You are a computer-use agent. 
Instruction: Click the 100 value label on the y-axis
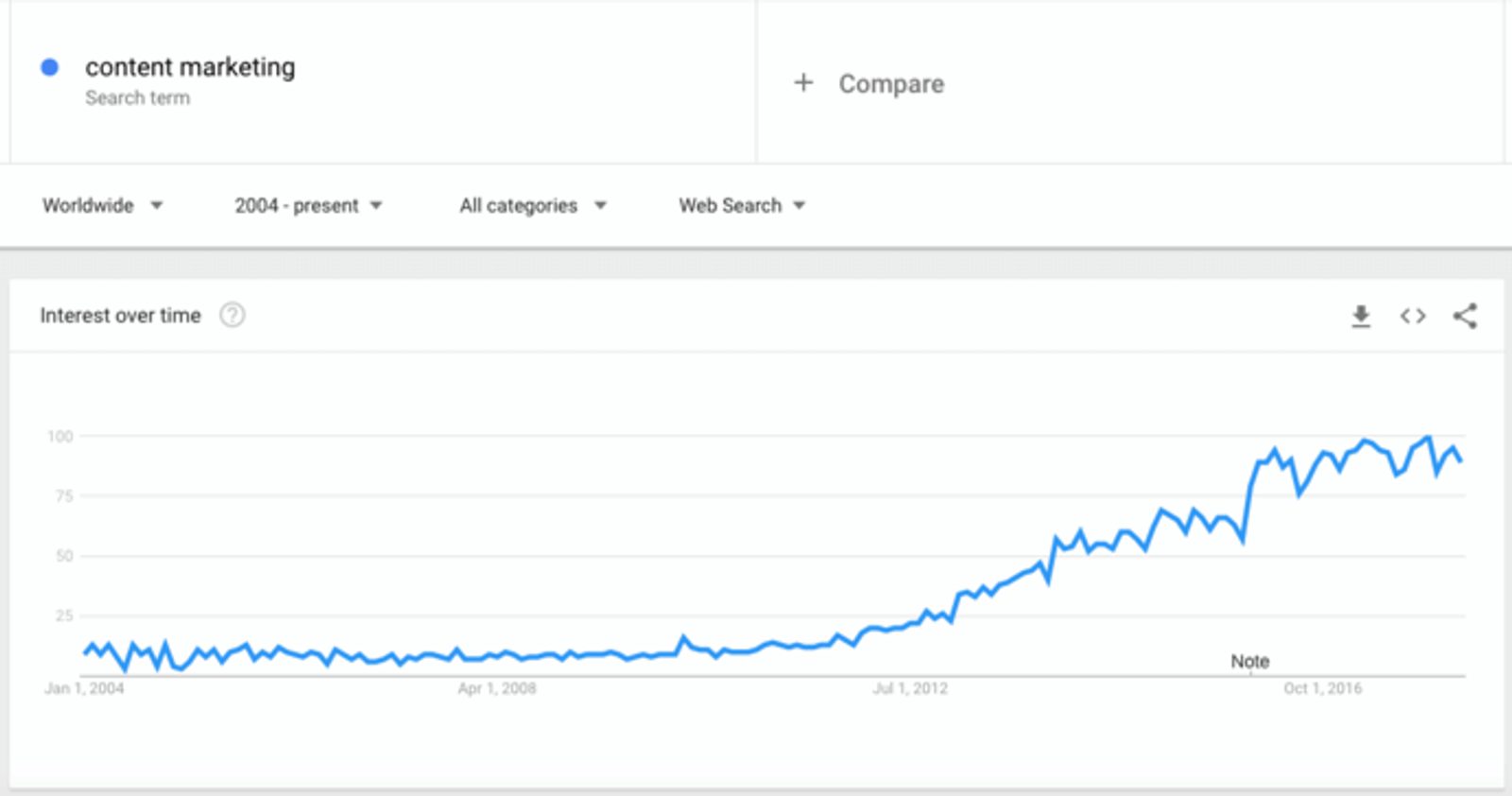(60, 437)
